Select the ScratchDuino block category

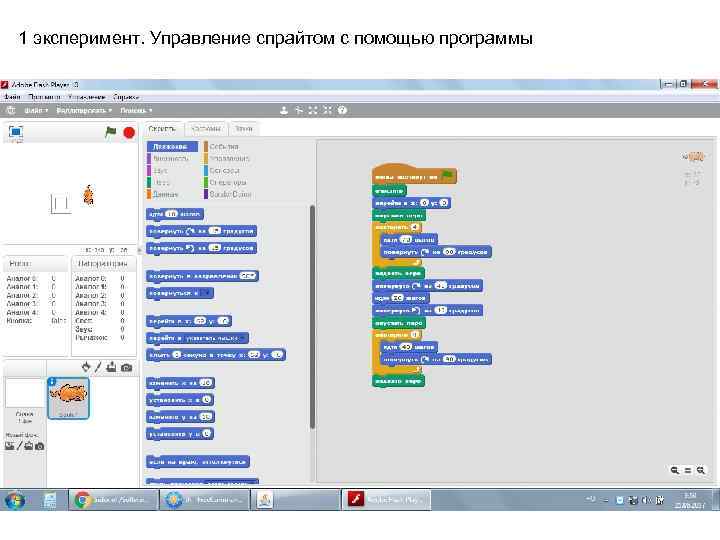pyautogui.click(x=229, y=194)
